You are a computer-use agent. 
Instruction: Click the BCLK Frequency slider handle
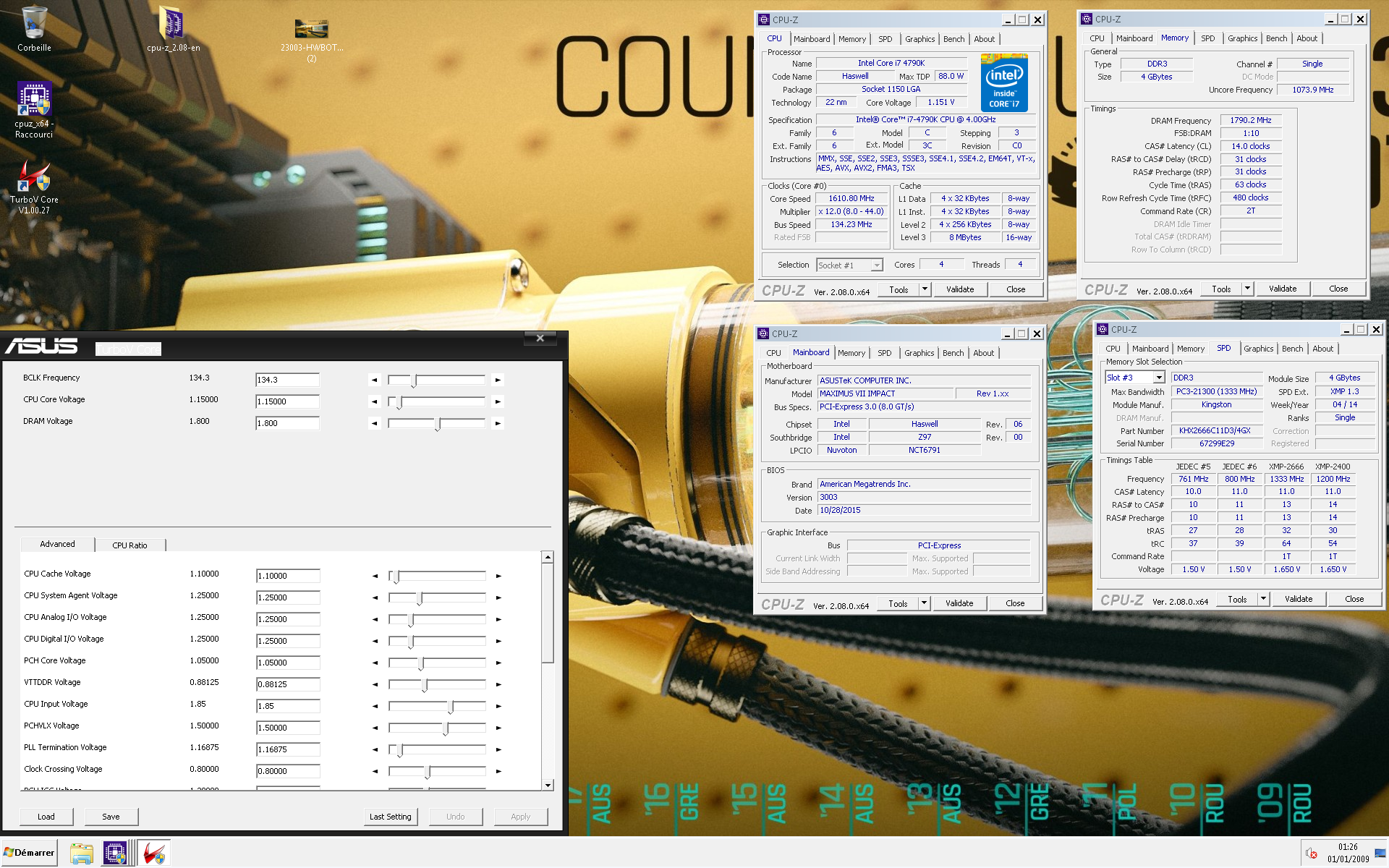[x=414, y=380]
